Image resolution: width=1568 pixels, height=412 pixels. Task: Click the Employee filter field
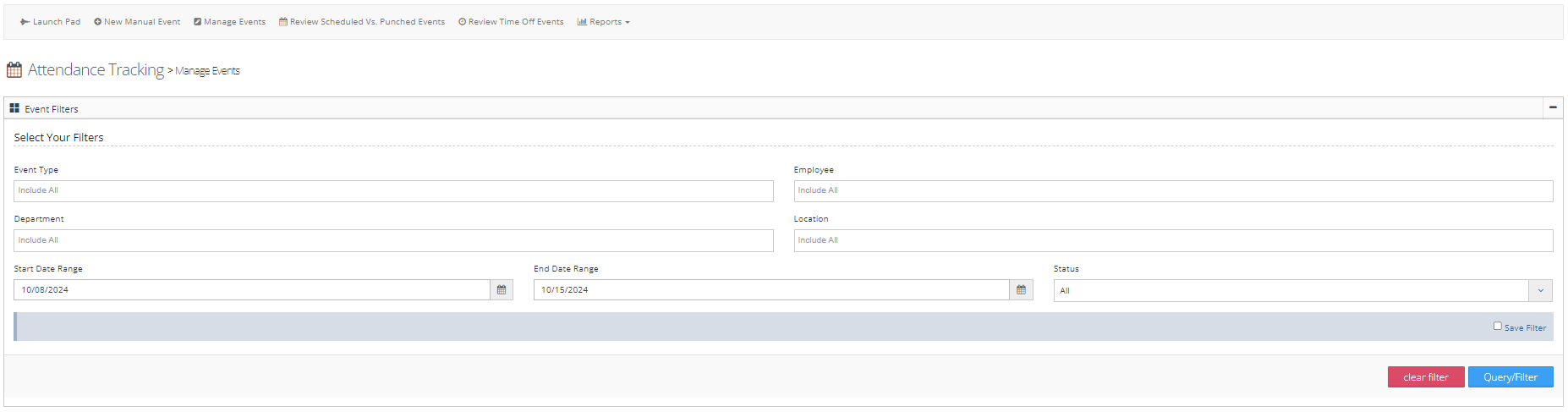pos(1172,191)
